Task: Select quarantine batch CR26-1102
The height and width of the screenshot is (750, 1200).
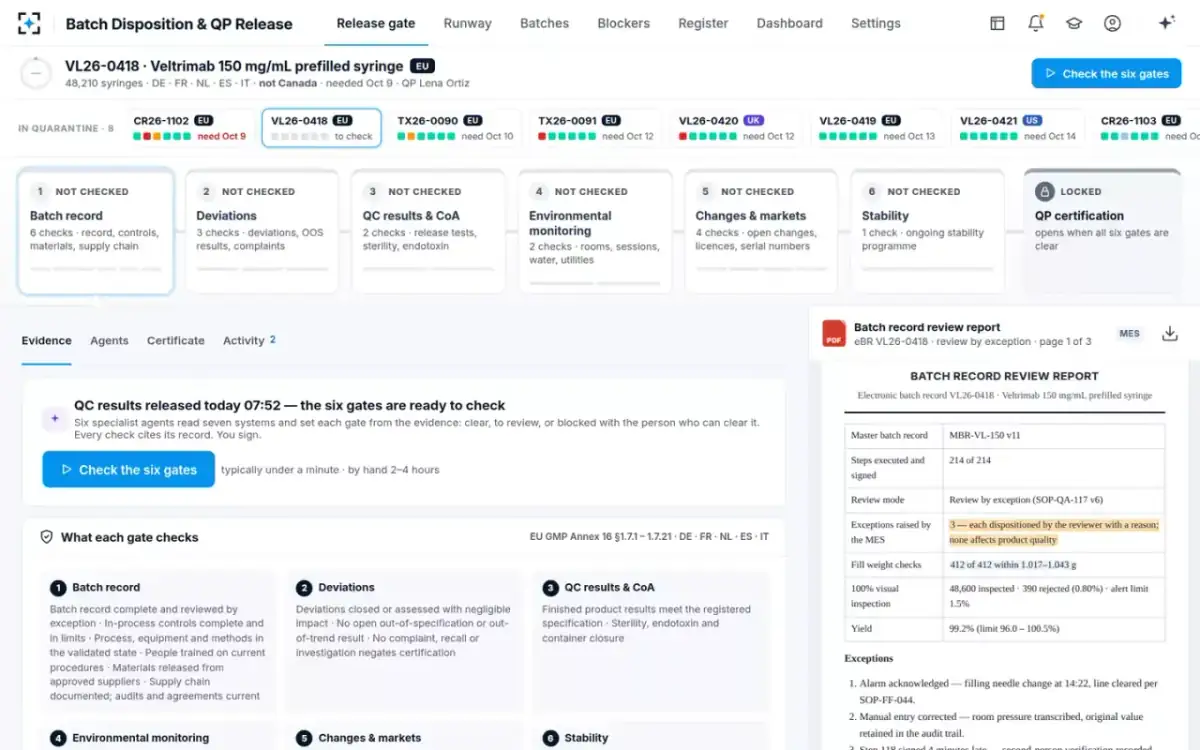Action: (190, 128)
